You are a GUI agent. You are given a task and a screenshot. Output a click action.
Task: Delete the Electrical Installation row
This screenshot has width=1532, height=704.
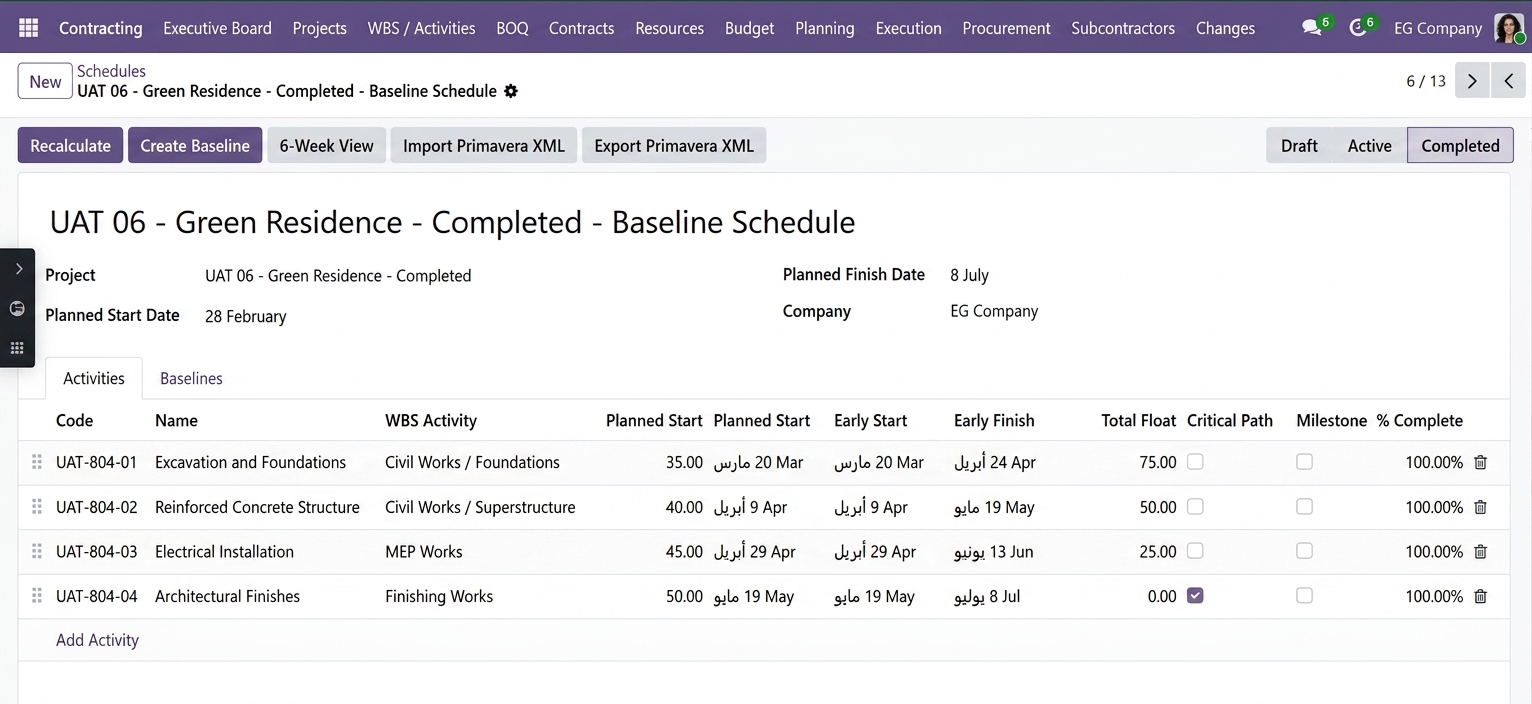point(1481,551)
